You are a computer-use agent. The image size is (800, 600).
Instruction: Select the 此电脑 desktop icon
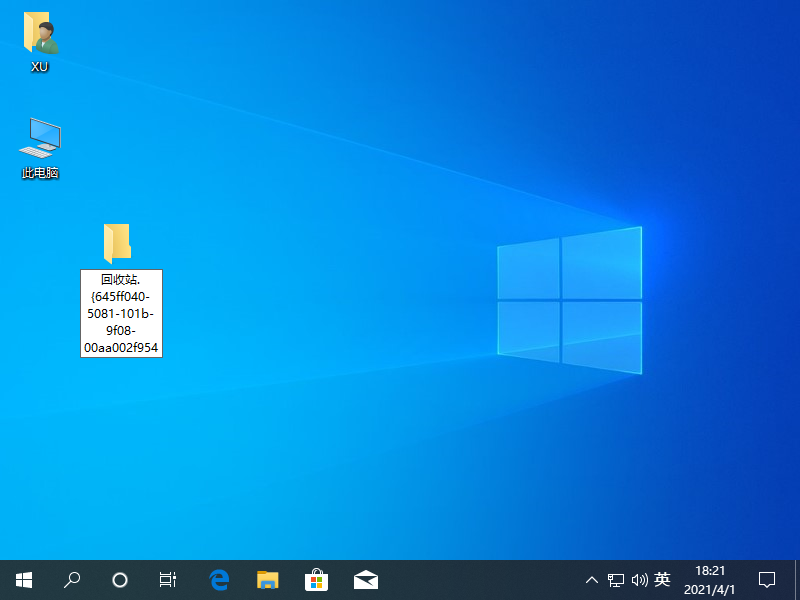click(x=40, y=138)
